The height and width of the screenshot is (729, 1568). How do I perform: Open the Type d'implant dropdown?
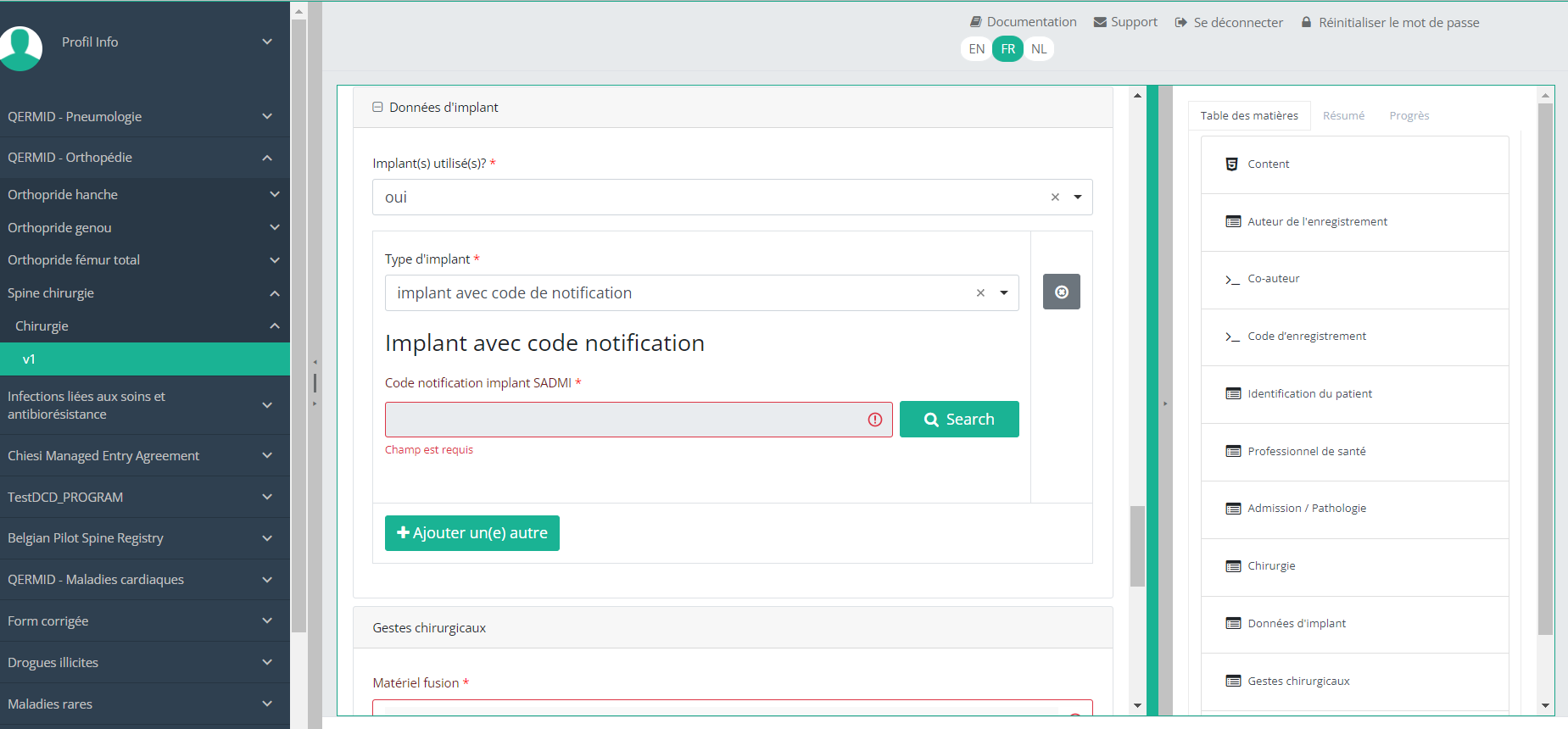click(x=1004, y=293)
